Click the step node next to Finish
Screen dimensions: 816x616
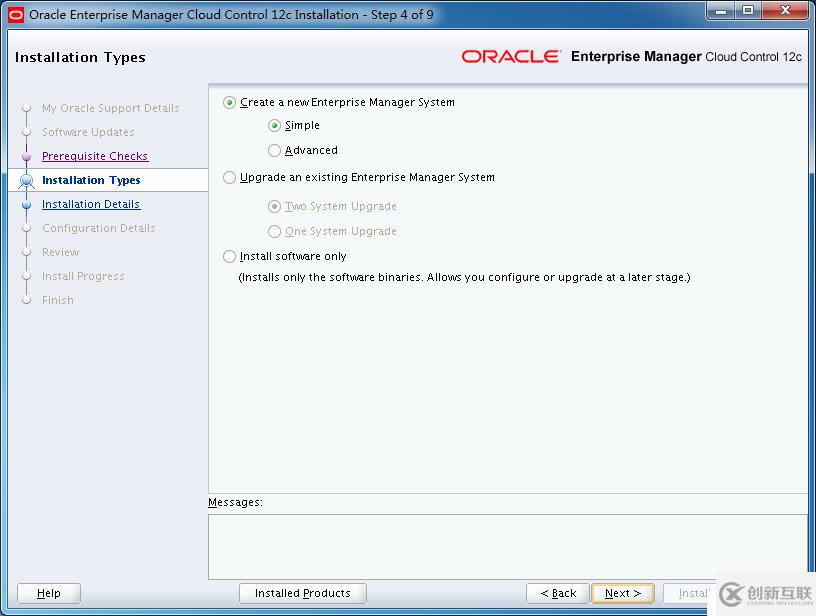click(27, 300)
